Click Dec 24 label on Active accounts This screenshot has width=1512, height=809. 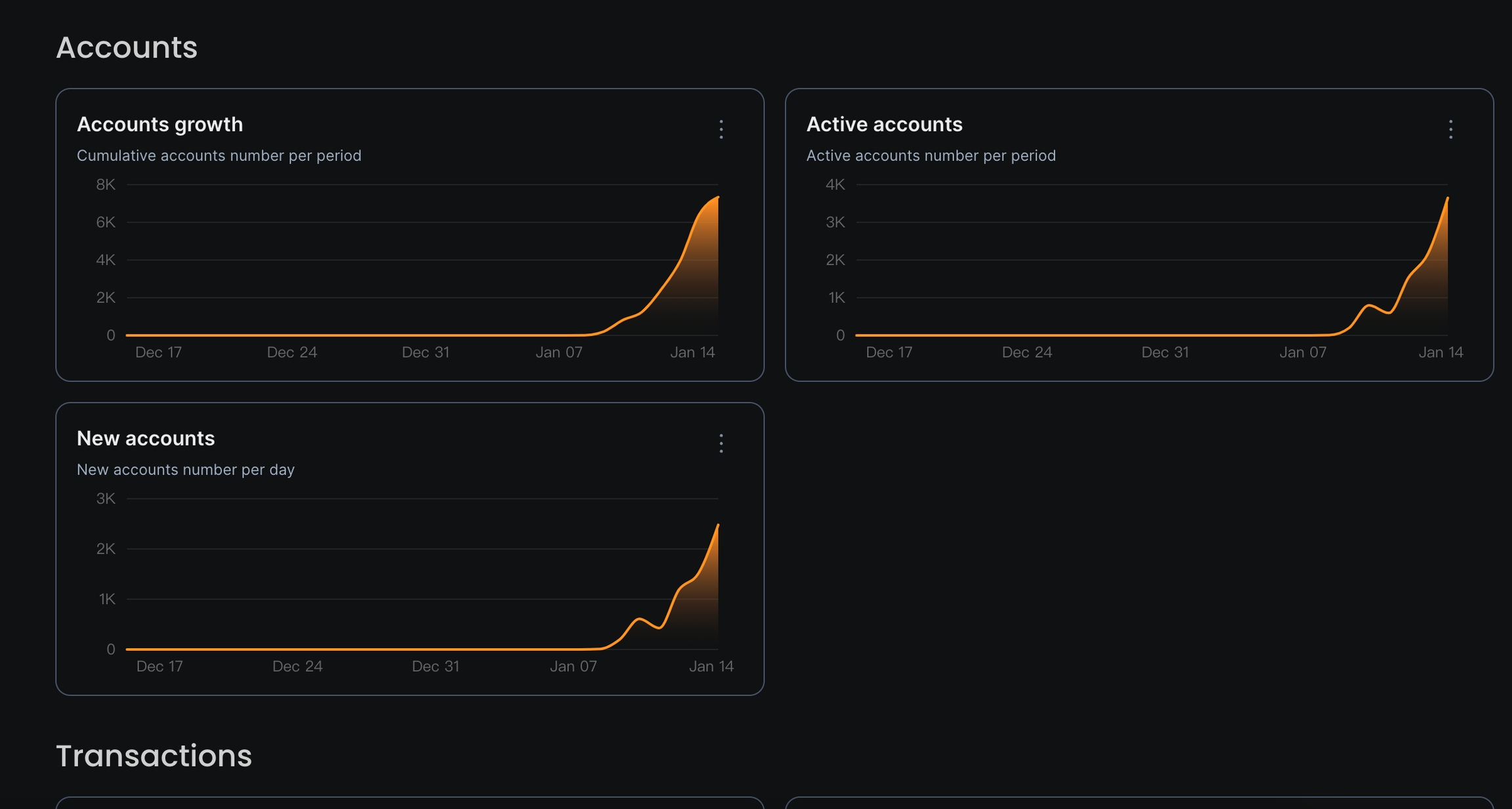1026,352
